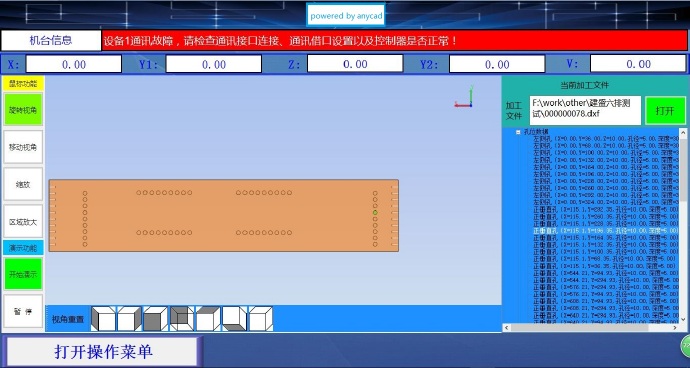Select the isometric plain cube view icon
The width and height of the screenshot is (690, 368).
click(261, 319)
